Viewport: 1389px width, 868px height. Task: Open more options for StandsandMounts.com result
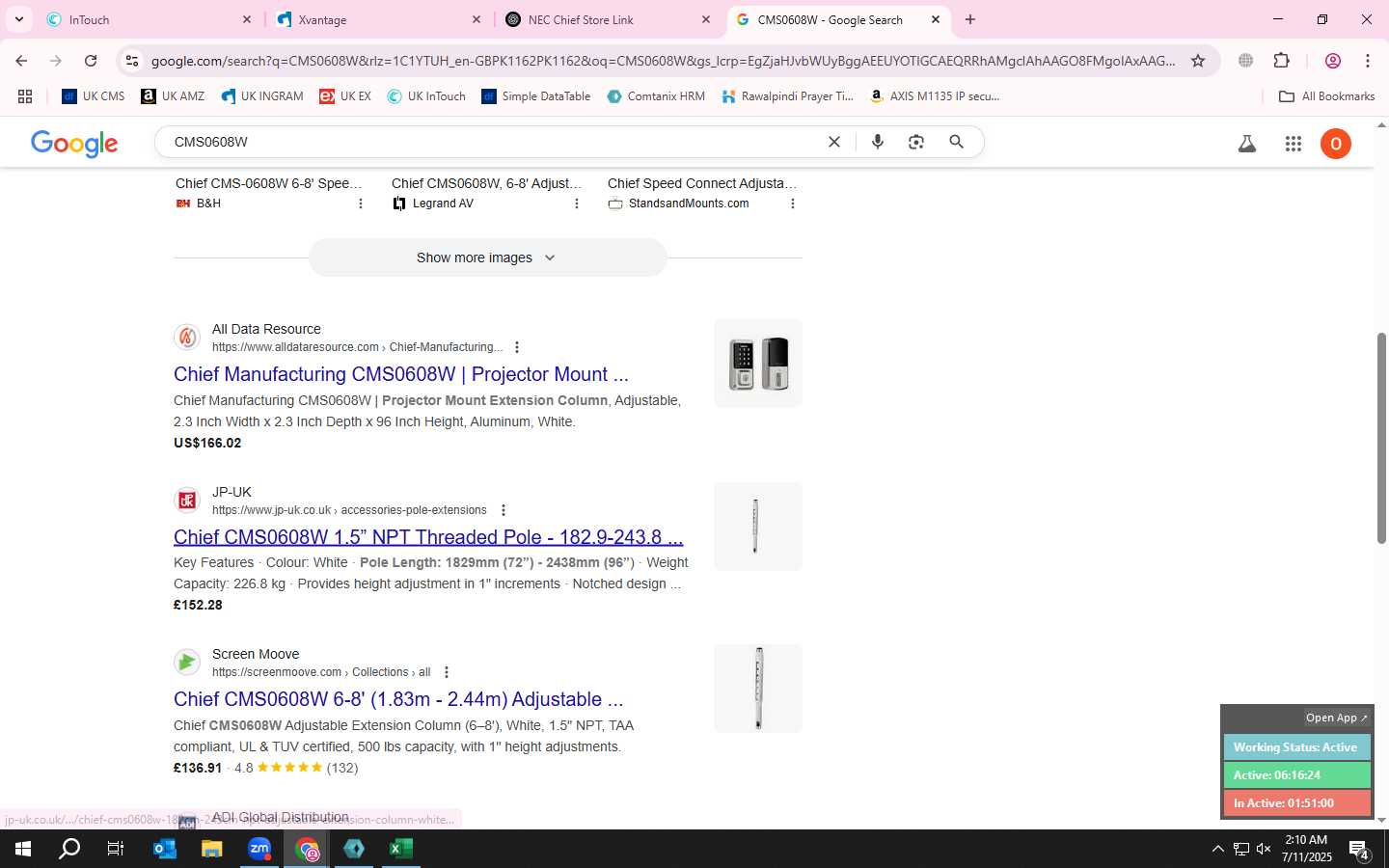pyautogui.click(x=793, y=203)
